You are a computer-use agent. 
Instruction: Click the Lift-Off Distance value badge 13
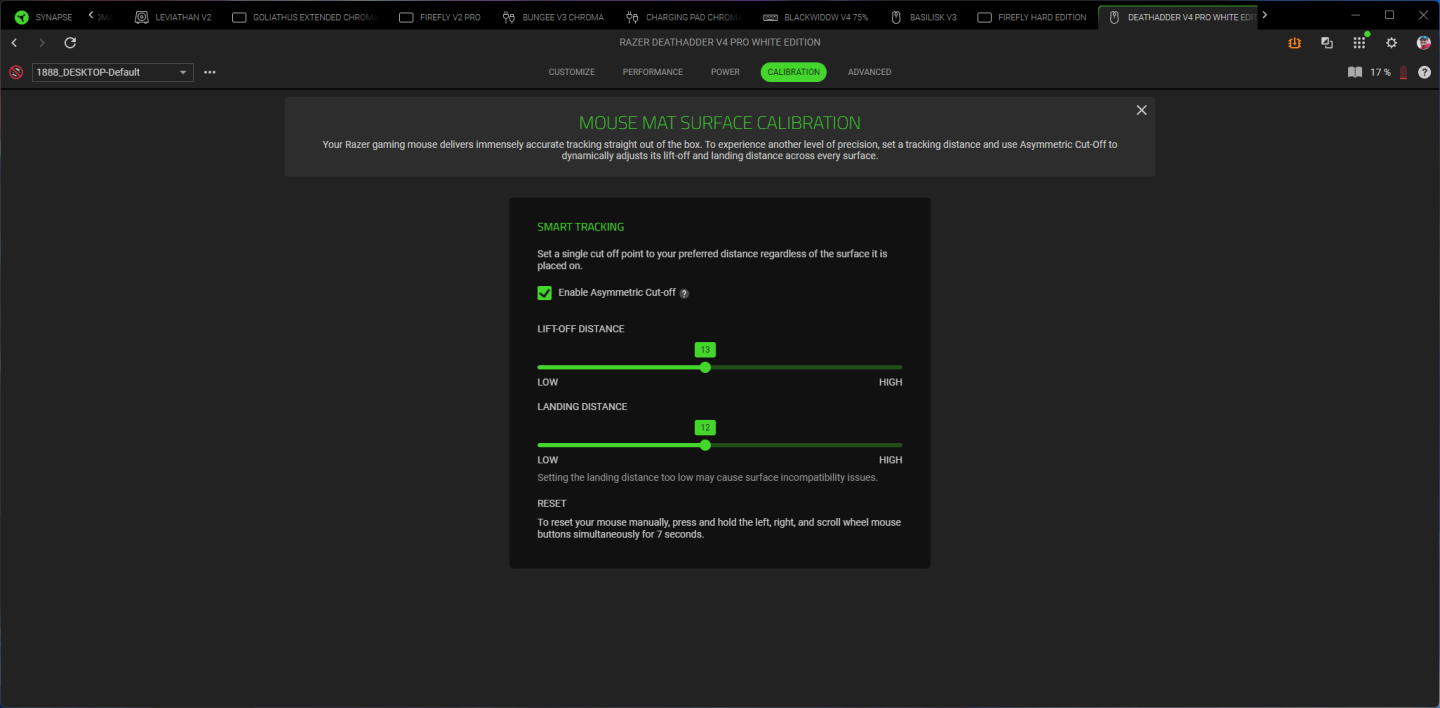(705, 350)
